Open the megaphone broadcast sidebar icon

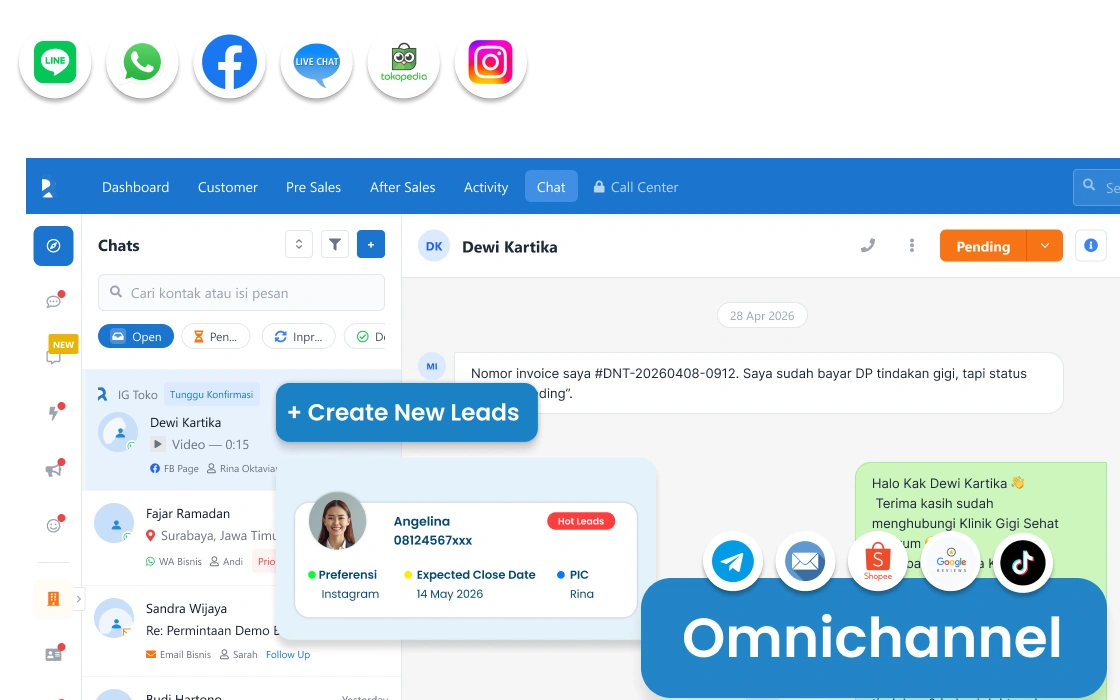(x=54, y=469)
